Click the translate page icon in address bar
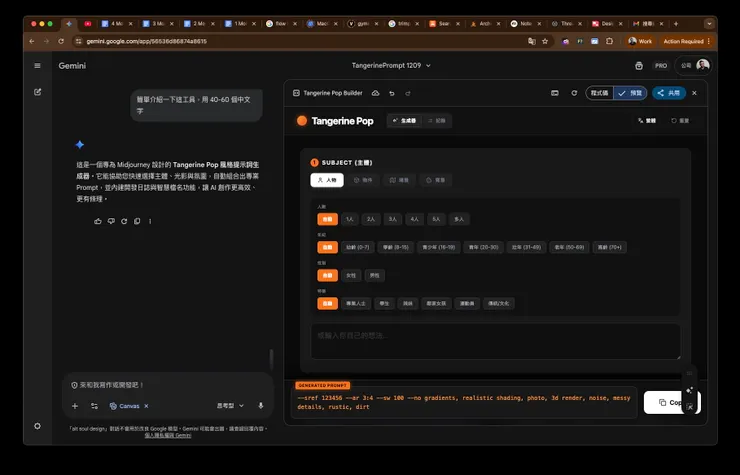Image resolution: width=740 pixels, height=475 pixels. (532, 41)
